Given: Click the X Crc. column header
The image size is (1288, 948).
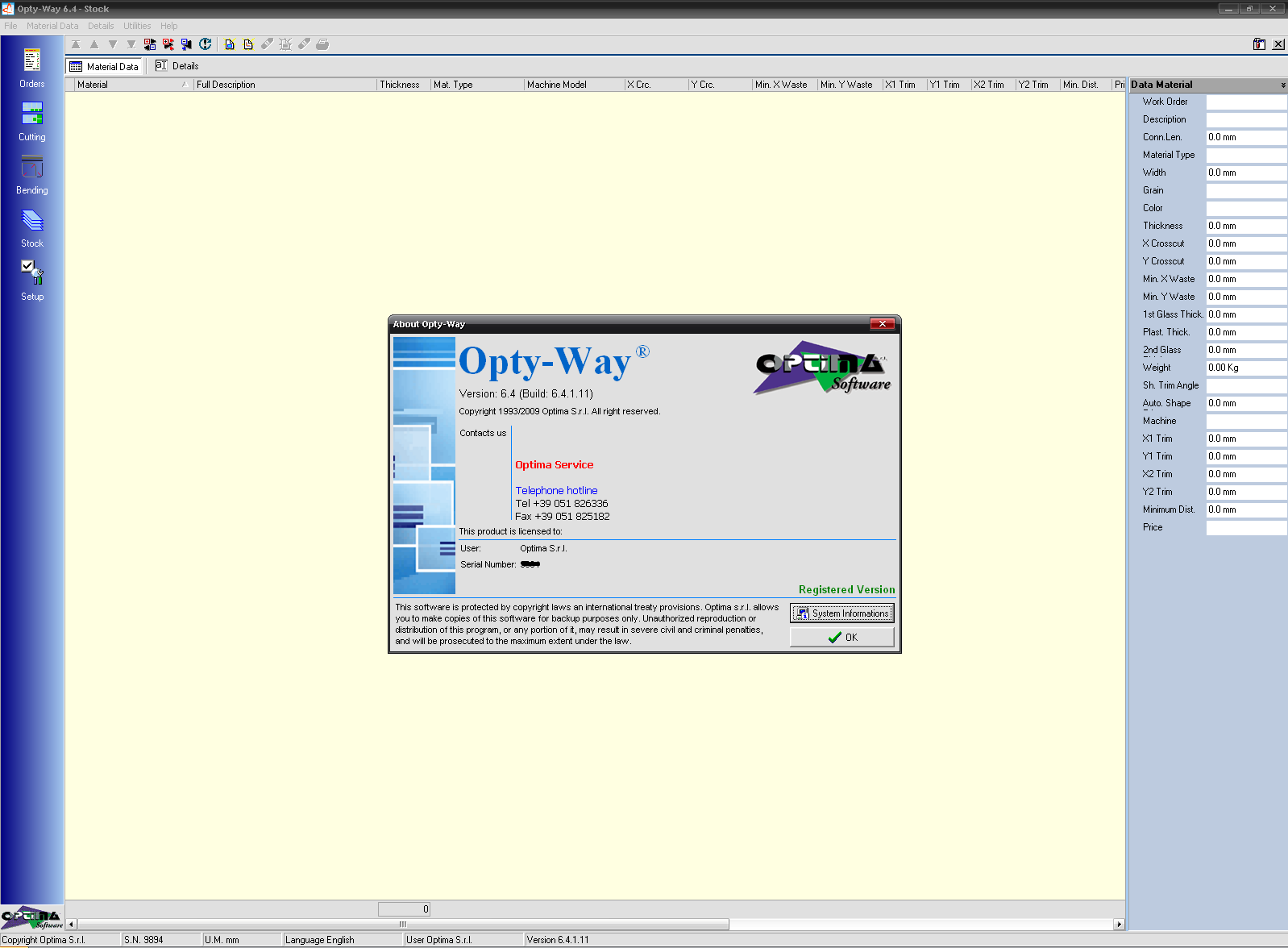Looking at the screenshot, I should point(657,85).
